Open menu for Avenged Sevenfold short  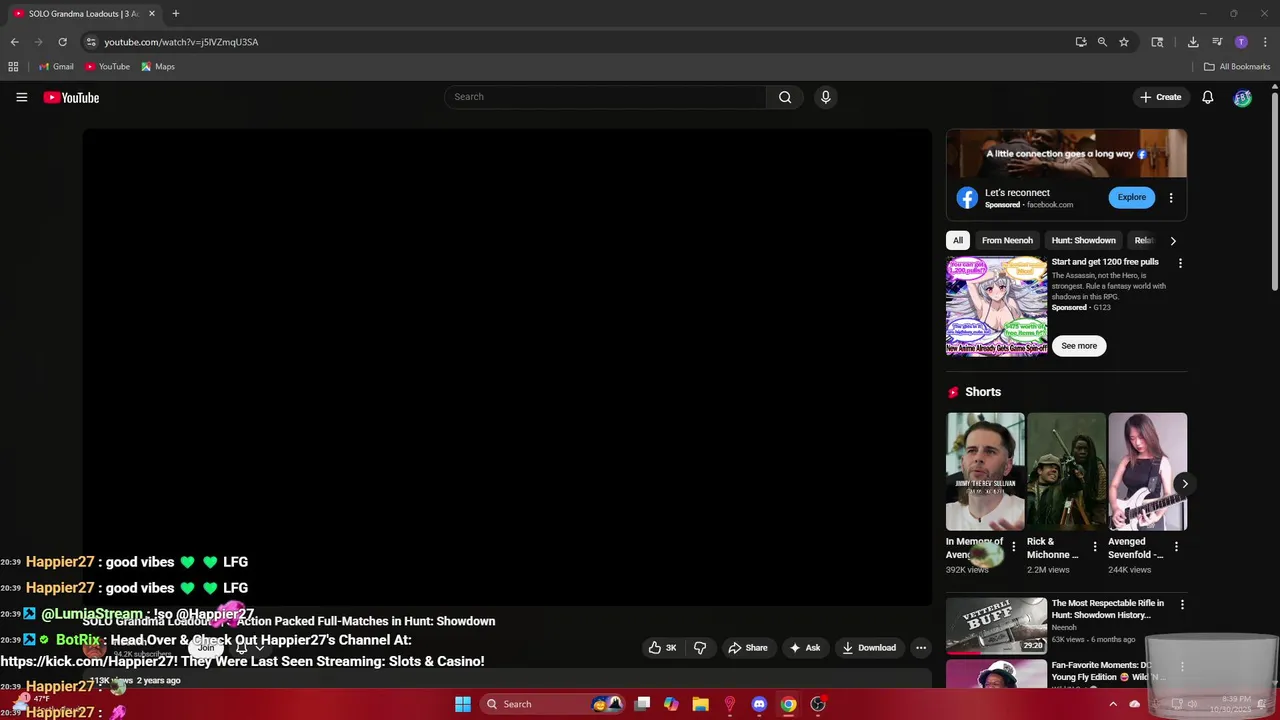click(1176, 547)
